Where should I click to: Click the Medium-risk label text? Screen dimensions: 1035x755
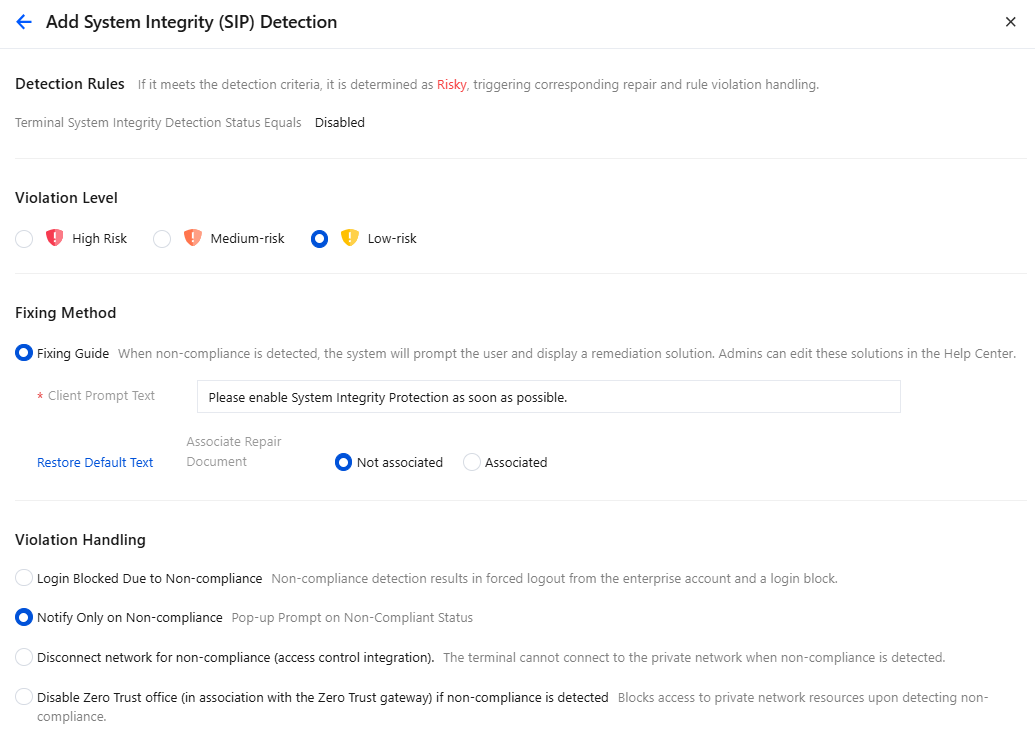[x=248, y=238]
